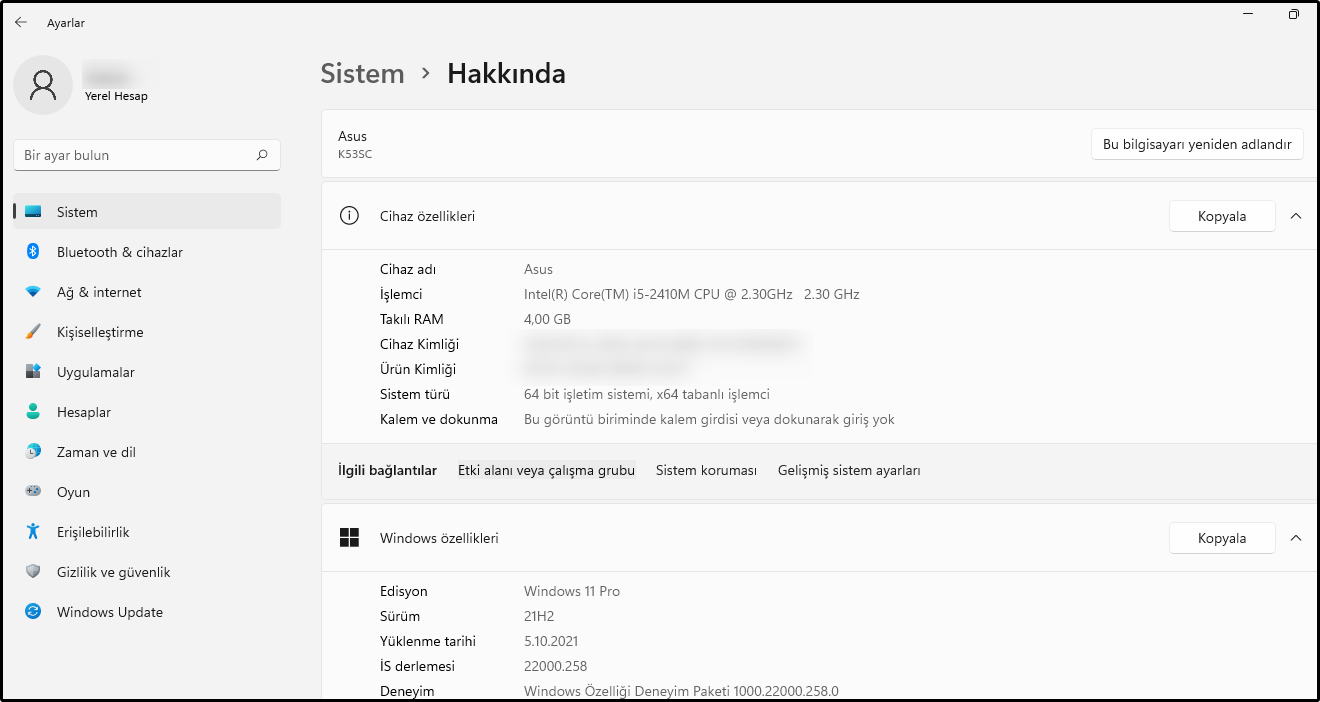The width and height of the screenshot is (1320, 702).
Task: Click the Ağ & internet Wi-Fi icon
Action: (x=33, y=292)
